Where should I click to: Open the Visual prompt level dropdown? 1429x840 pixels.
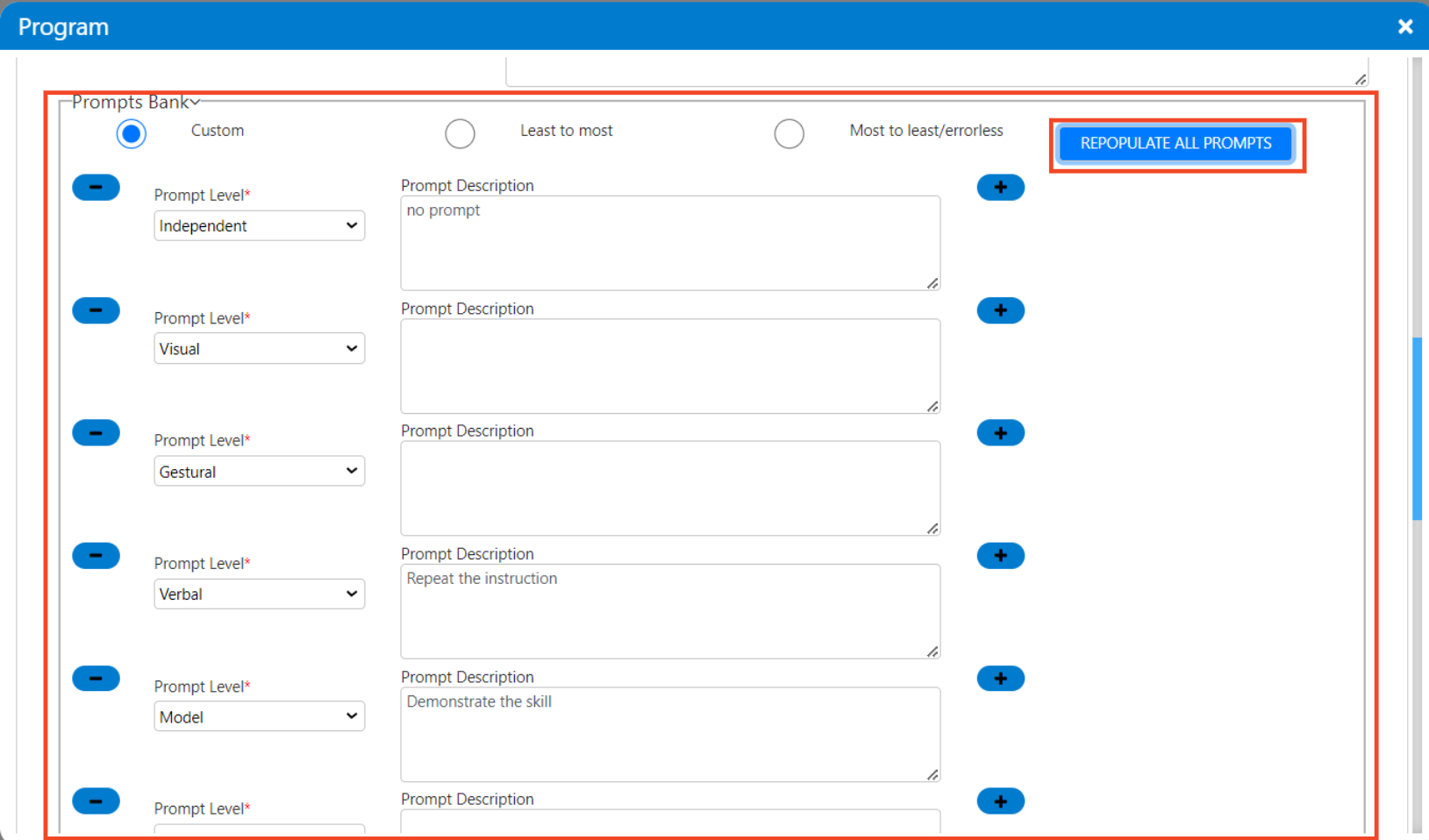pyautogui.click(x=259, y=348)
